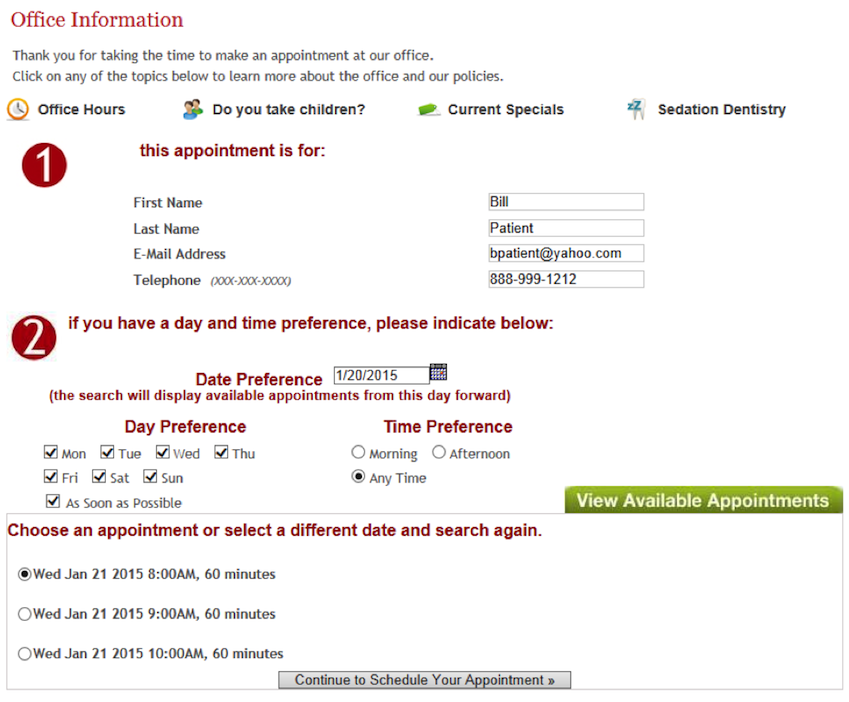Select the Afternoon time preference

coord(439,453)
